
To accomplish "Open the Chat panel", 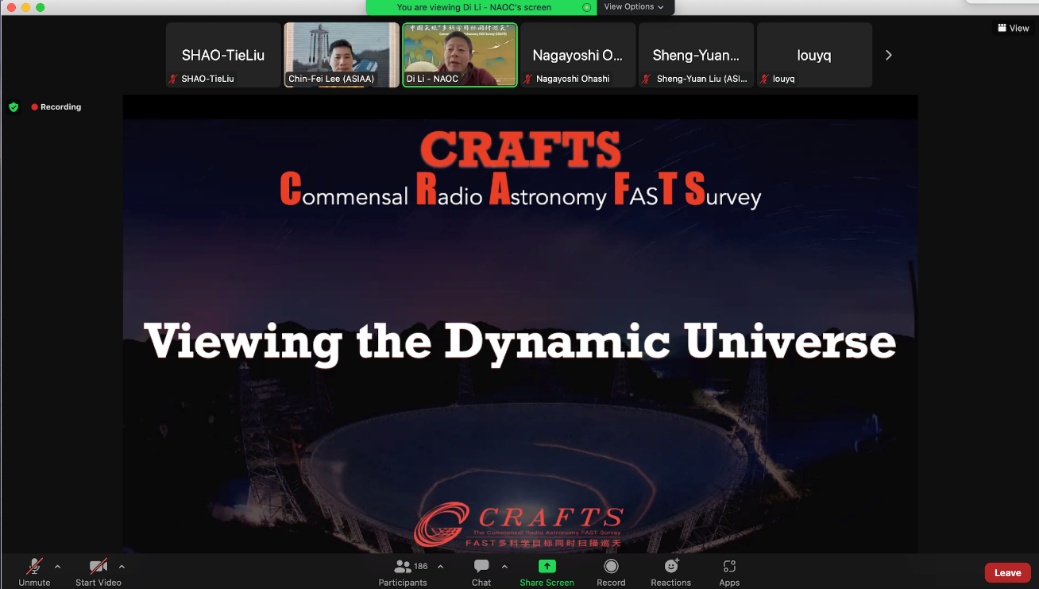I will pyautogui.click(x=481, y=571).
